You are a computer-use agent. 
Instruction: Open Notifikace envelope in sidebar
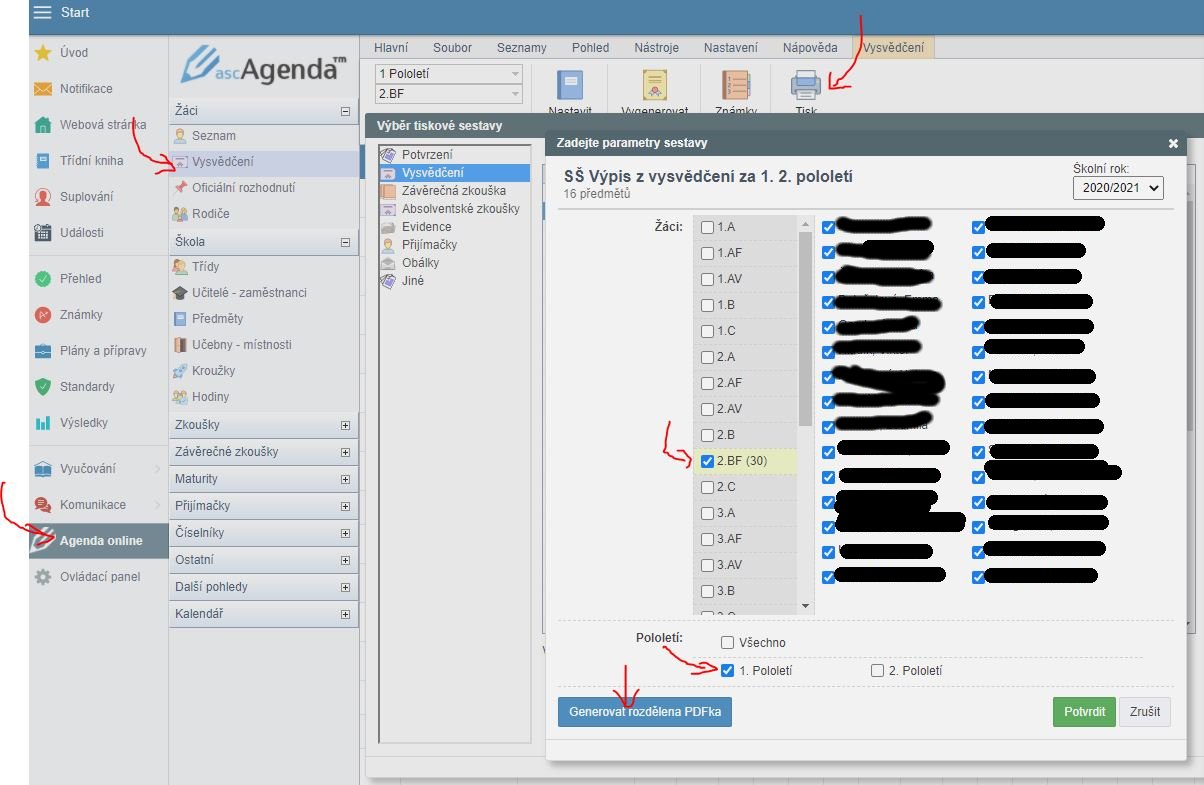click(44, 89)
